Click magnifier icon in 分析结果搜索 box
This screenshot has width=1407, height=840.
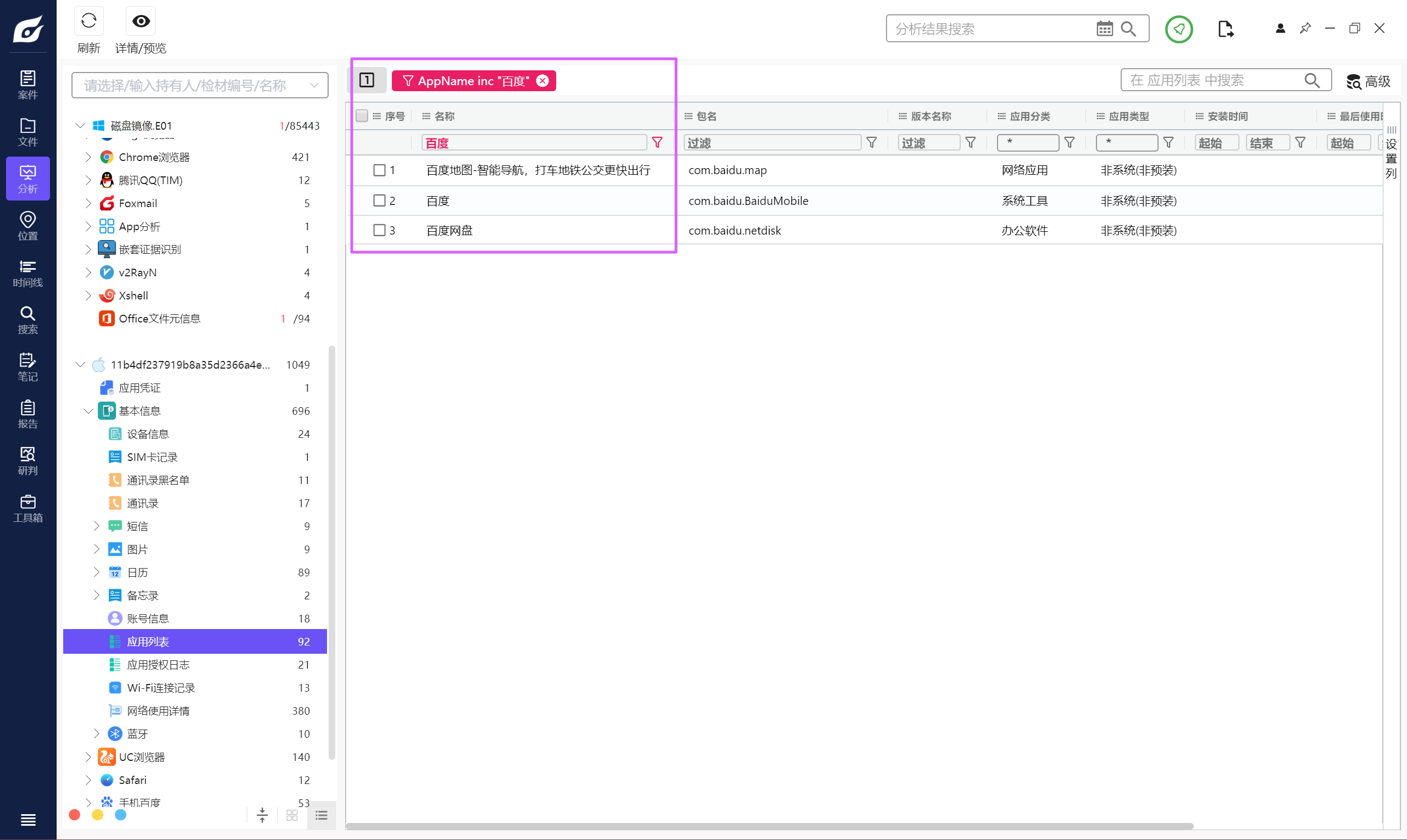[x=1128, y=29]
